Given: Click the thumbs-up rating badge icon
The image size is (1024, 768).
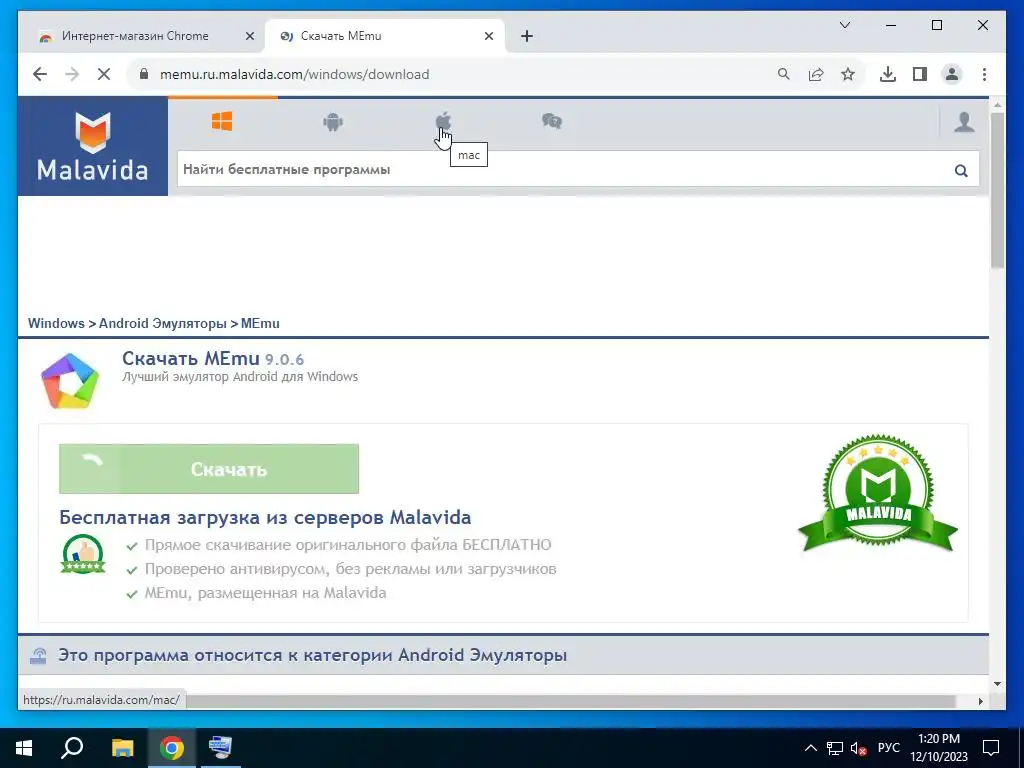Looking at the screenshot, I should 83,554.
